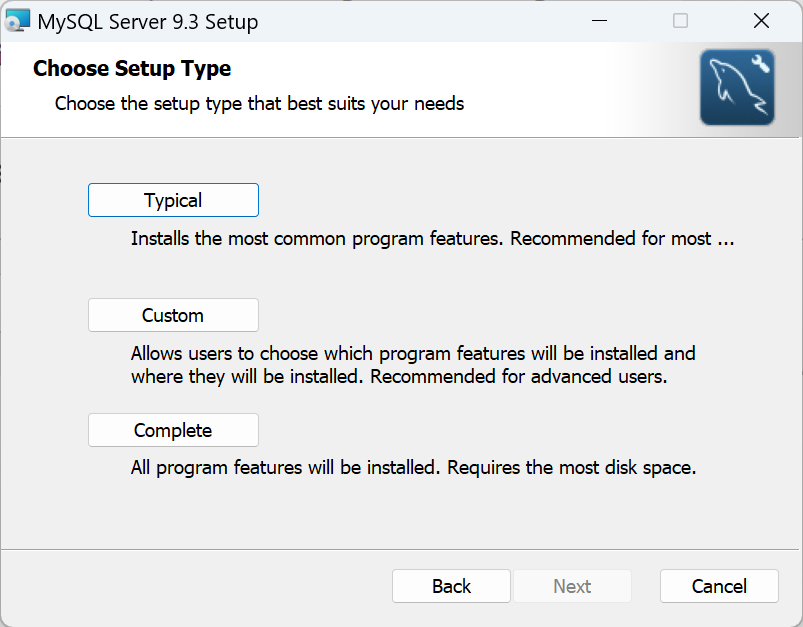This screenshot has width=803, height=627.
Task: Close the MySQL Server Setup window
Action: [761, 21]
